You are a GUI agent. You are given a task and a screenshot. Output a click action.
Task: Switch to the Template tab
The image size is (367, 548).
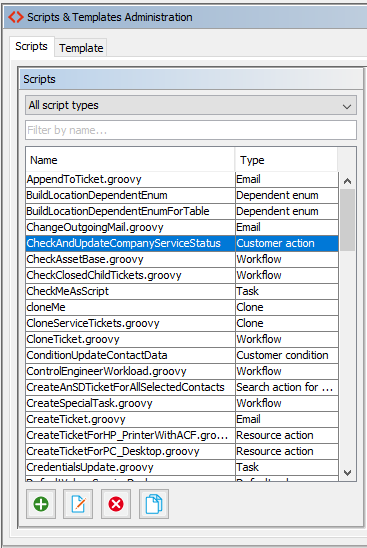(81, 48)
